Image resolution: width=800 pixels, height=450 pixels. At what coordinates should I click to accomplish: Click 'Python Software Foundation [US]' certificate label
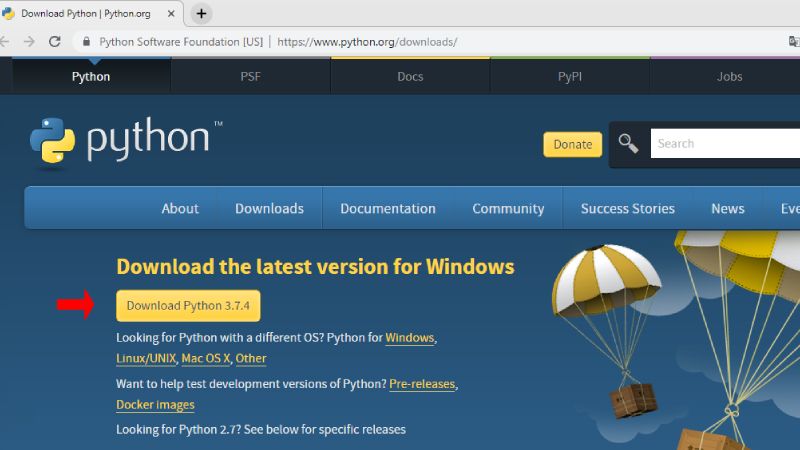(x=181, y=42)
